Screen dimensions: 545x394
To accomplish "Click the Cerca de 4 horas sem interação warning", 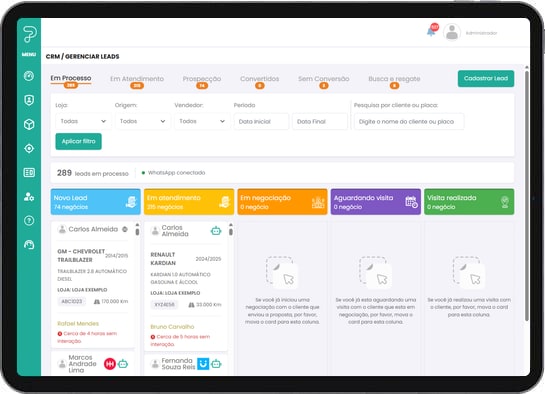I will (x=88, y=337).
